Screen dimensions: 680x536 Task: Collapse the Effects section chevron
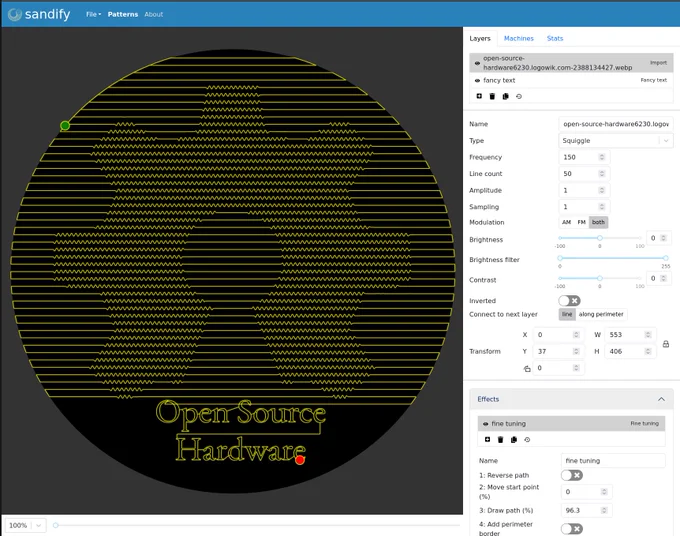pyautogui.click(x=661, y=399)
